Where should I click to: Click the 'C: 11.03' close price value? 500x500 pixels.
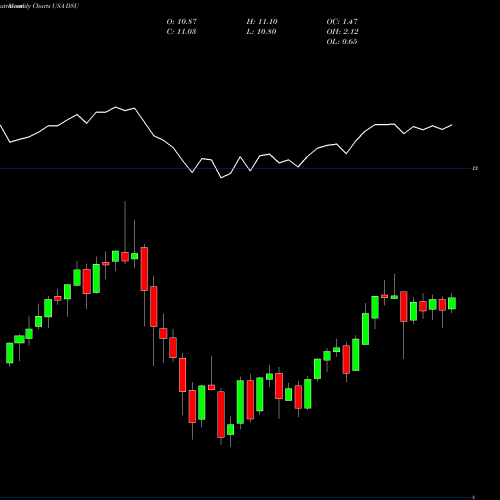point(181,32)
